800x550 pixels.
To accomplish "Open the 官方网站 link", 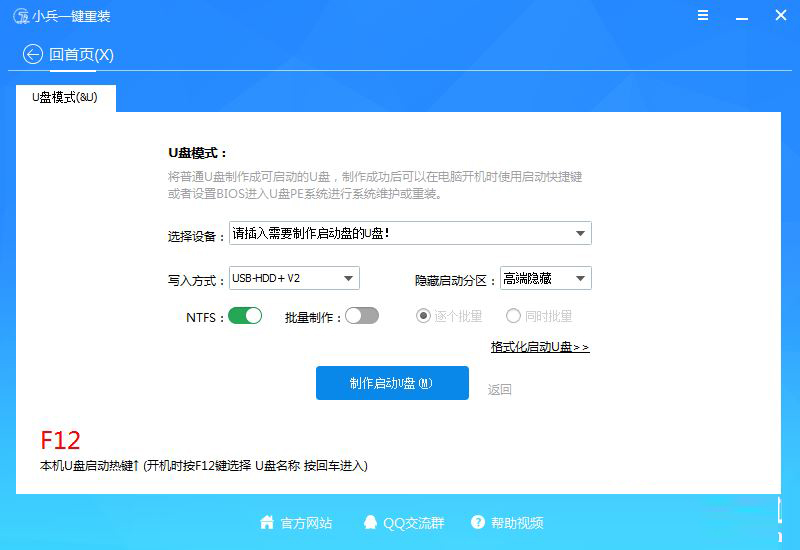I will coord(306,523).
